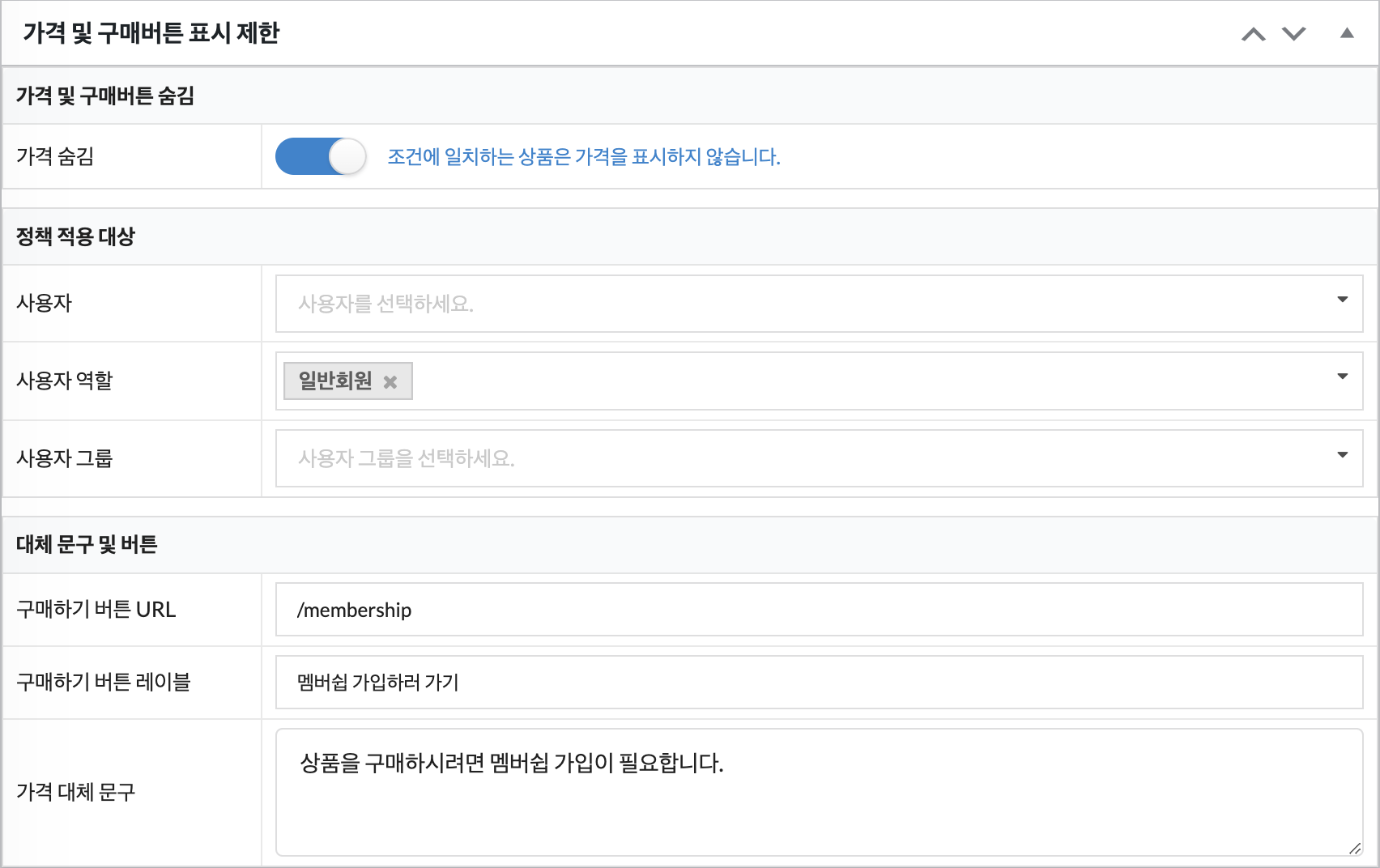The width and height of the screenshot is (1380, 868).
Task: Click the 정책 적용 대상 section header
Action: 76,236
